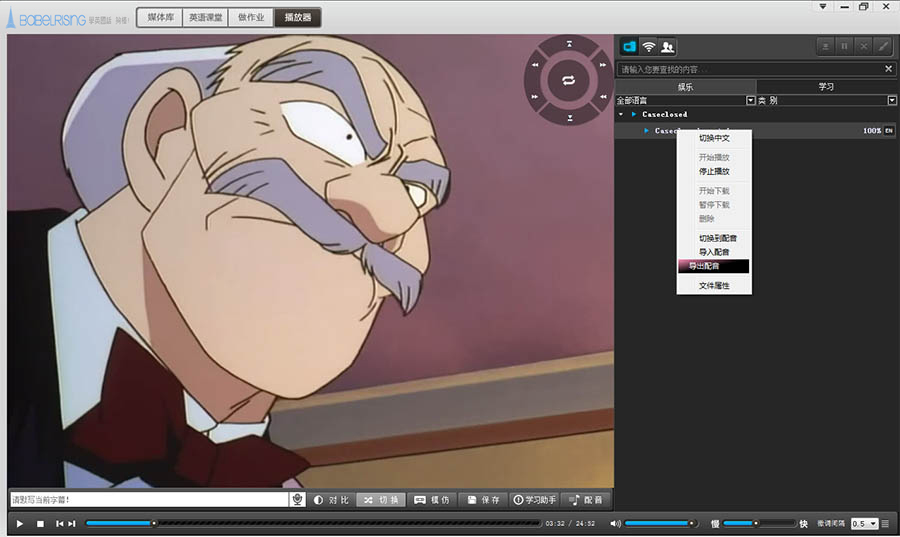Click the brush clean button in the panel toolbar
The height and width of the screenshot is (537, 900).
[883, 46]
